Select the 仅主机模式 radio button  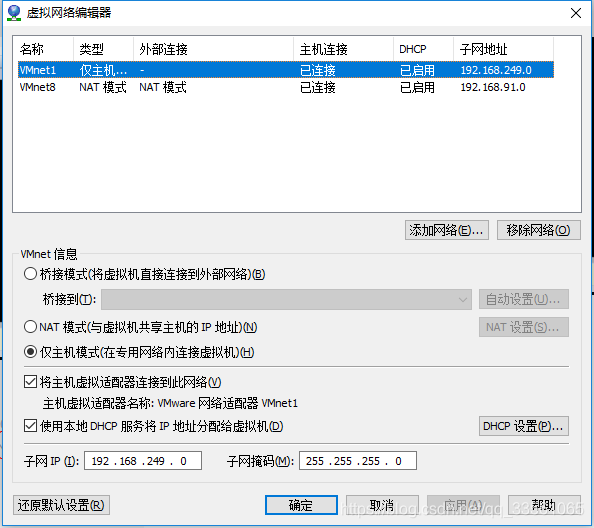30,352
